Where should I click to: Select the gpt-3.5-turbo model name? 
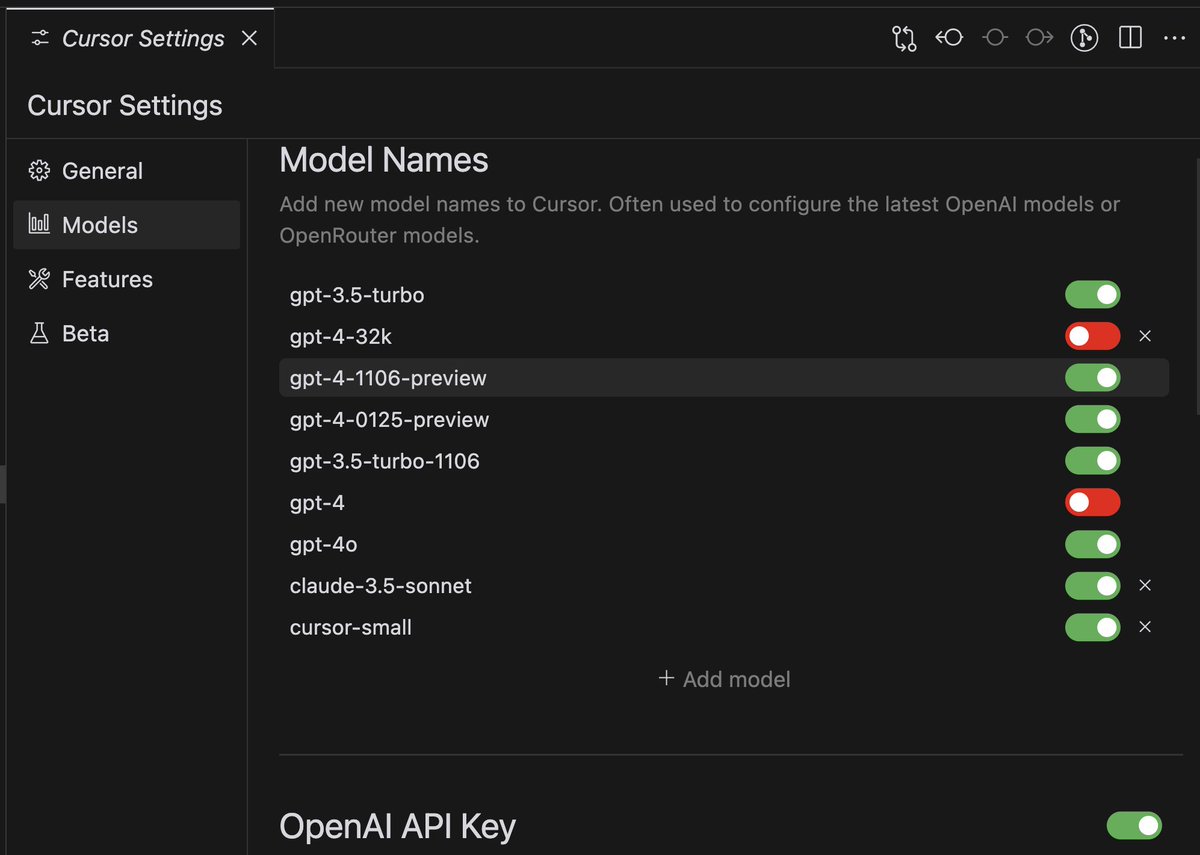click(x=357, y=295)
